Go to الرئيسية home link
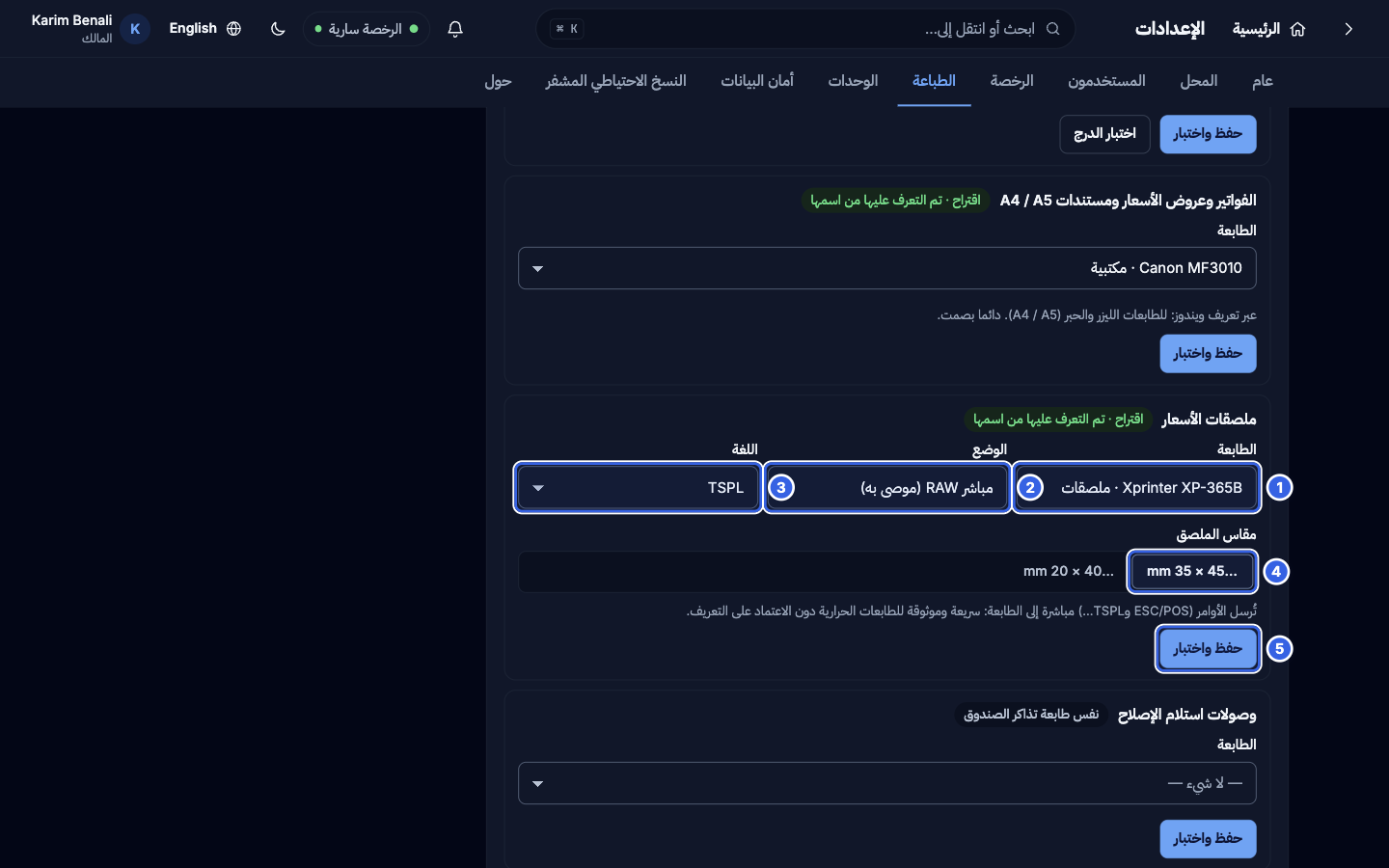 tap(1268, 29)
